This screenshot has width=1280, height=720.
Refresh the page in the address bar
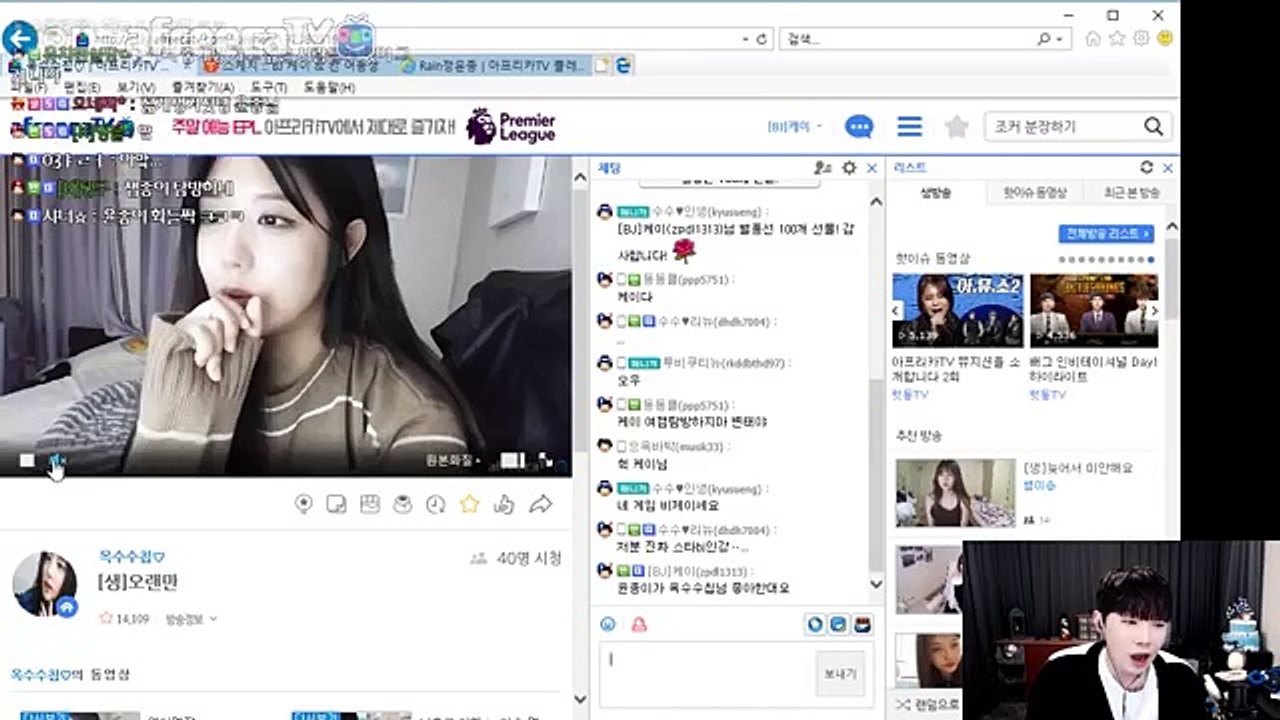[x=761, y=39]
